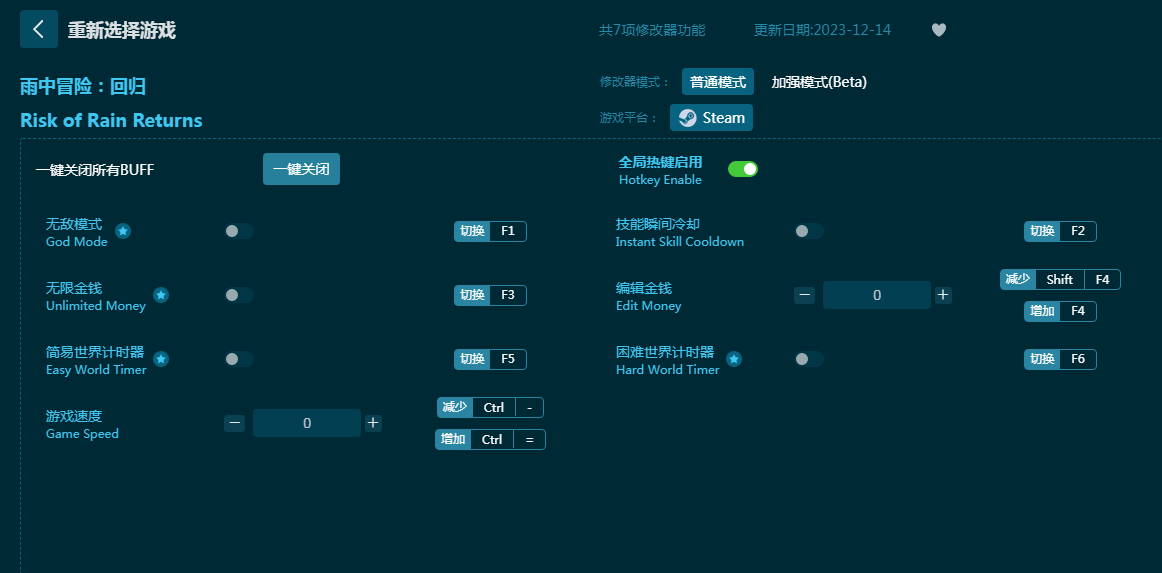The height and width of the screenshot is (573, 1162).
Task: Enable the God Mode toggle
Action: (x=239, y=231)
